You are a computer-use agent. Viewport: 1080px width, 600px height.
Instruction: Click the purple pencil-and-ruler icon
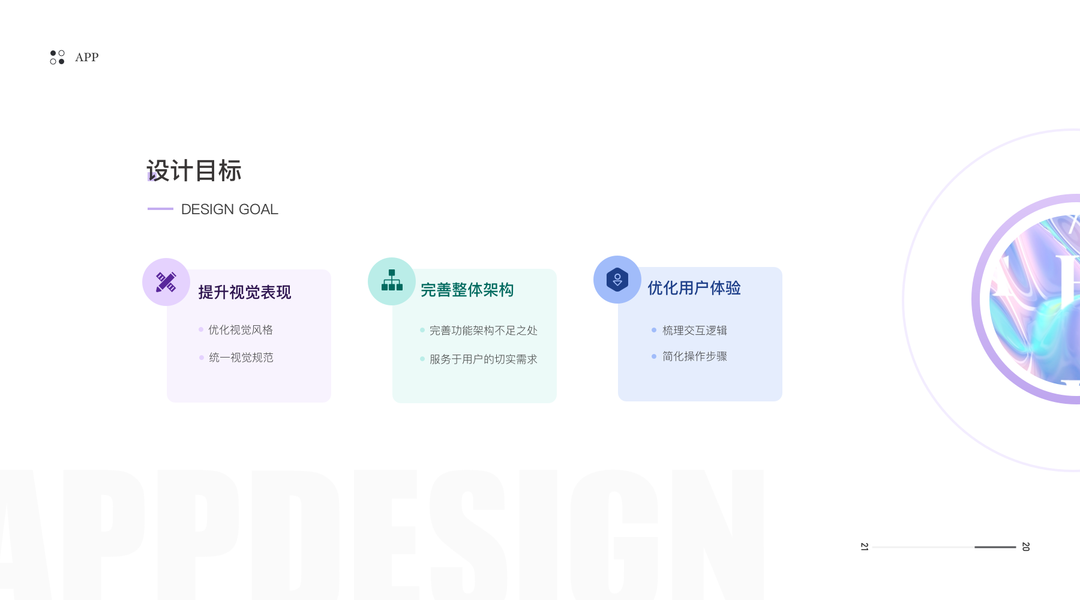(x=166, y=282)
